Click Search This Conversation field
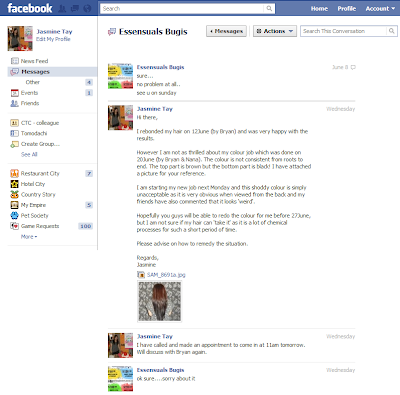 344,31
